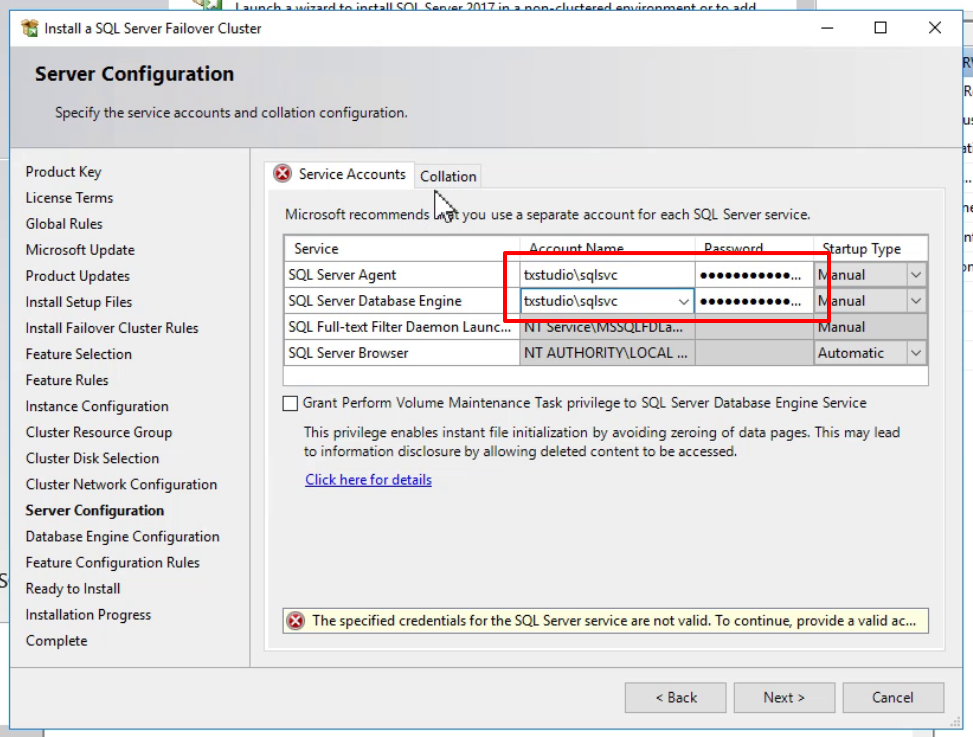Open the Service Accounts tab
Screen dimensions: 973x737
click(x=340, y=174)
